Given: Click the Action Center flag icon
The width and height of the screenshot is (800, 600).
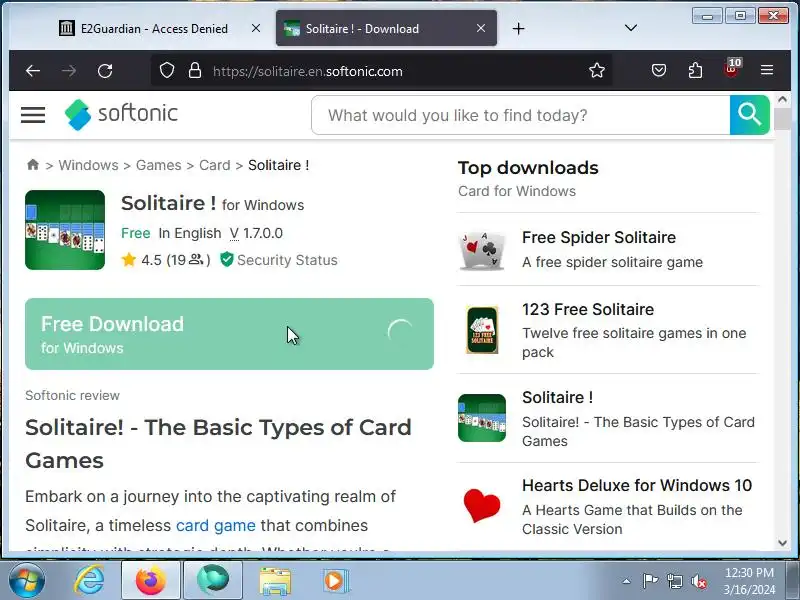Looking at the screenshot, I should (650, 581).
